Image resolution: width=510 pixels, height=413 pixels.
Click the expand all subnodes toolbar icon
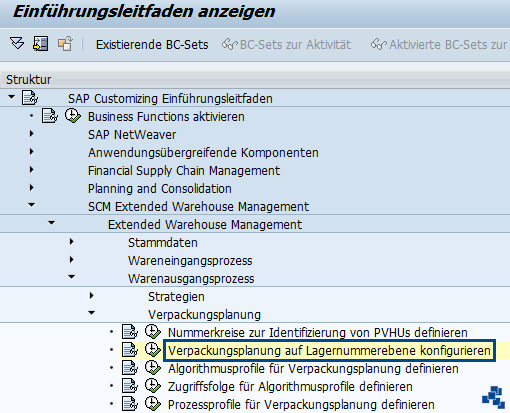click(17, 44)
